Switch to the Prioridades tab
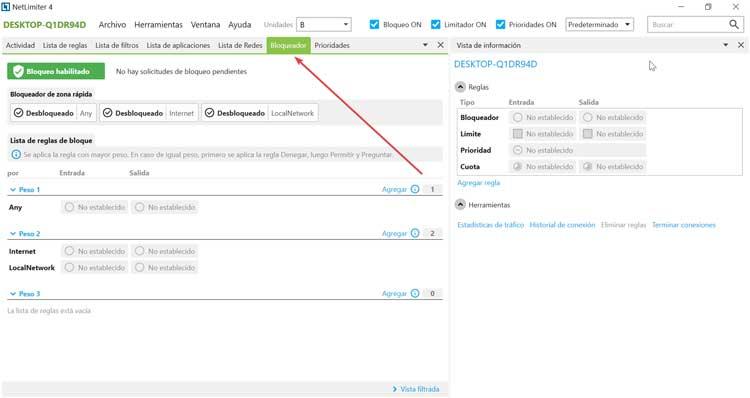Screen dimensions: 750x398 tap(332, 45)
